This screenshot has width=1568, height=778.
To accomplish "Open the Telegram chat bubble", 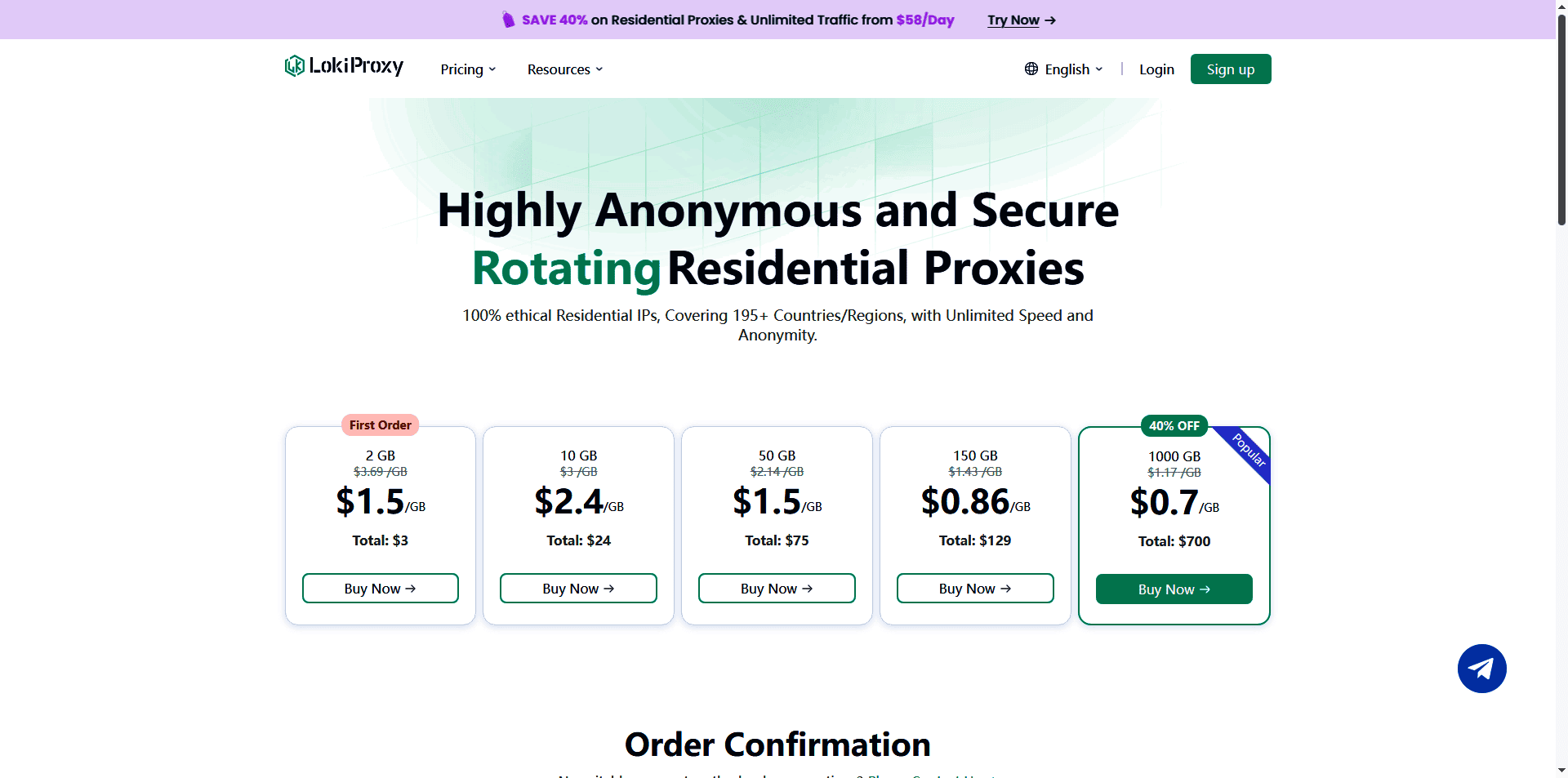I will [x=1481, y=669].
